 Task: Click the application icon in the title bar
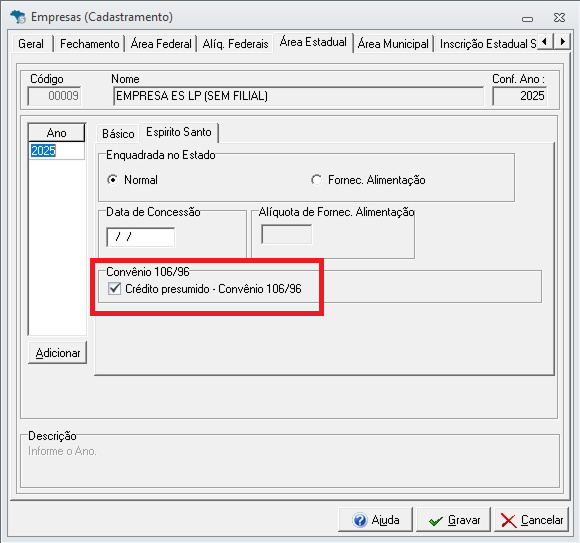[x=18, y=17]
